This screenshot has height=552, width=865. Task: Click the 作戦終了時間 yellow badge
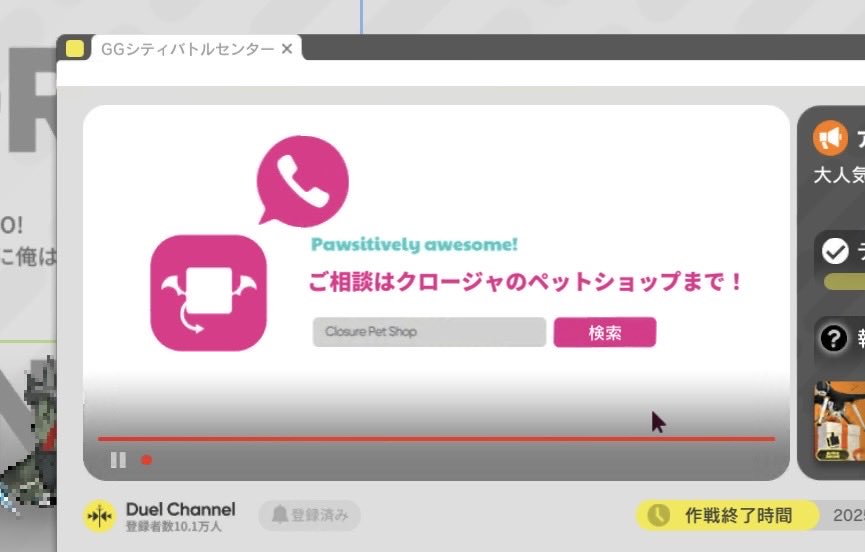(728, 516)
